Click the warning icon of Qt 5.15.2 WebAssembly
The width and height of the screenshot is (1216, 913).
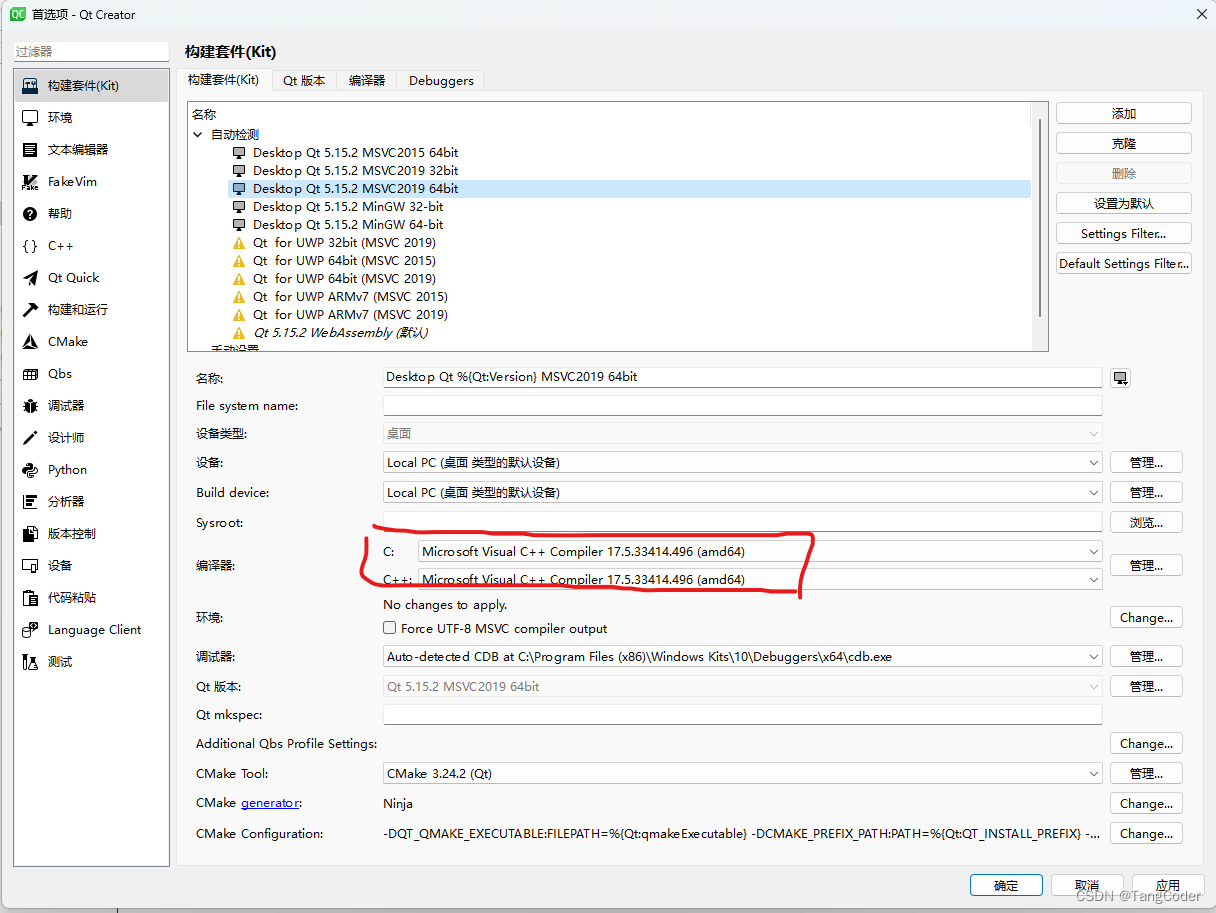tap(239, 333)
